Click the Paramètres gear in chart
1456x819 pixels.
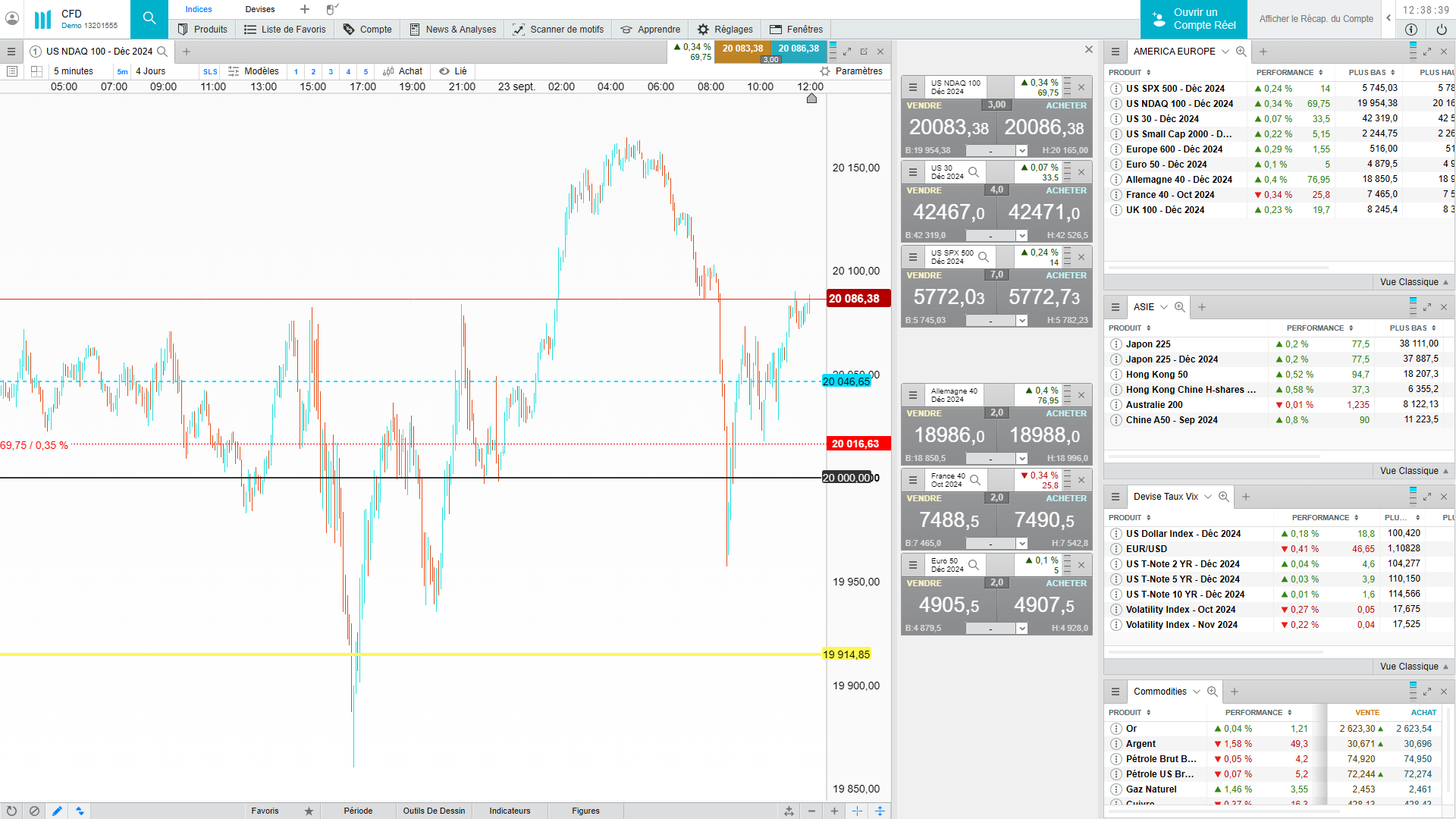[x=825, y=71]
